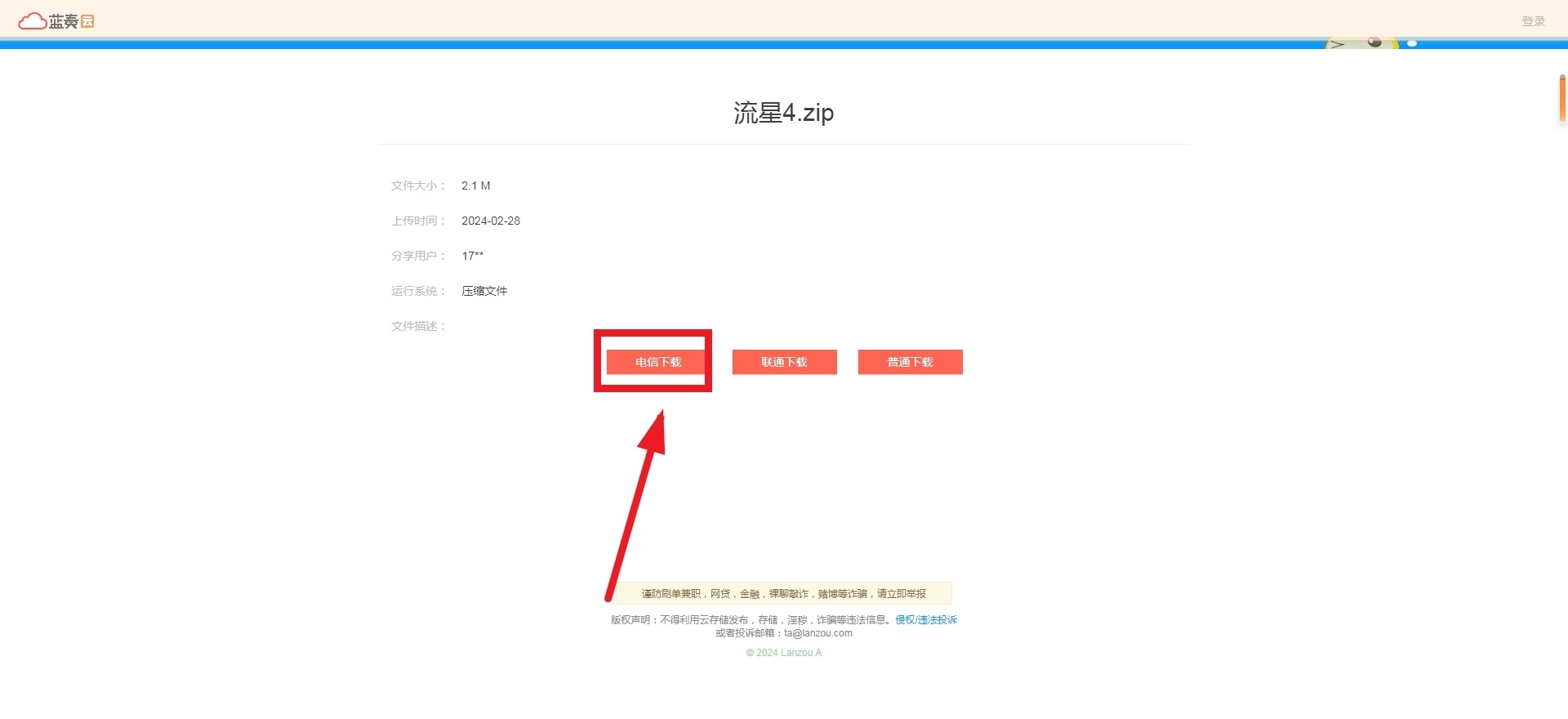Image resolution: width=1568 pixels, height=719 pixels.
Task: Click the 蓝奏云 cloud logo
Action: point(56,21)
